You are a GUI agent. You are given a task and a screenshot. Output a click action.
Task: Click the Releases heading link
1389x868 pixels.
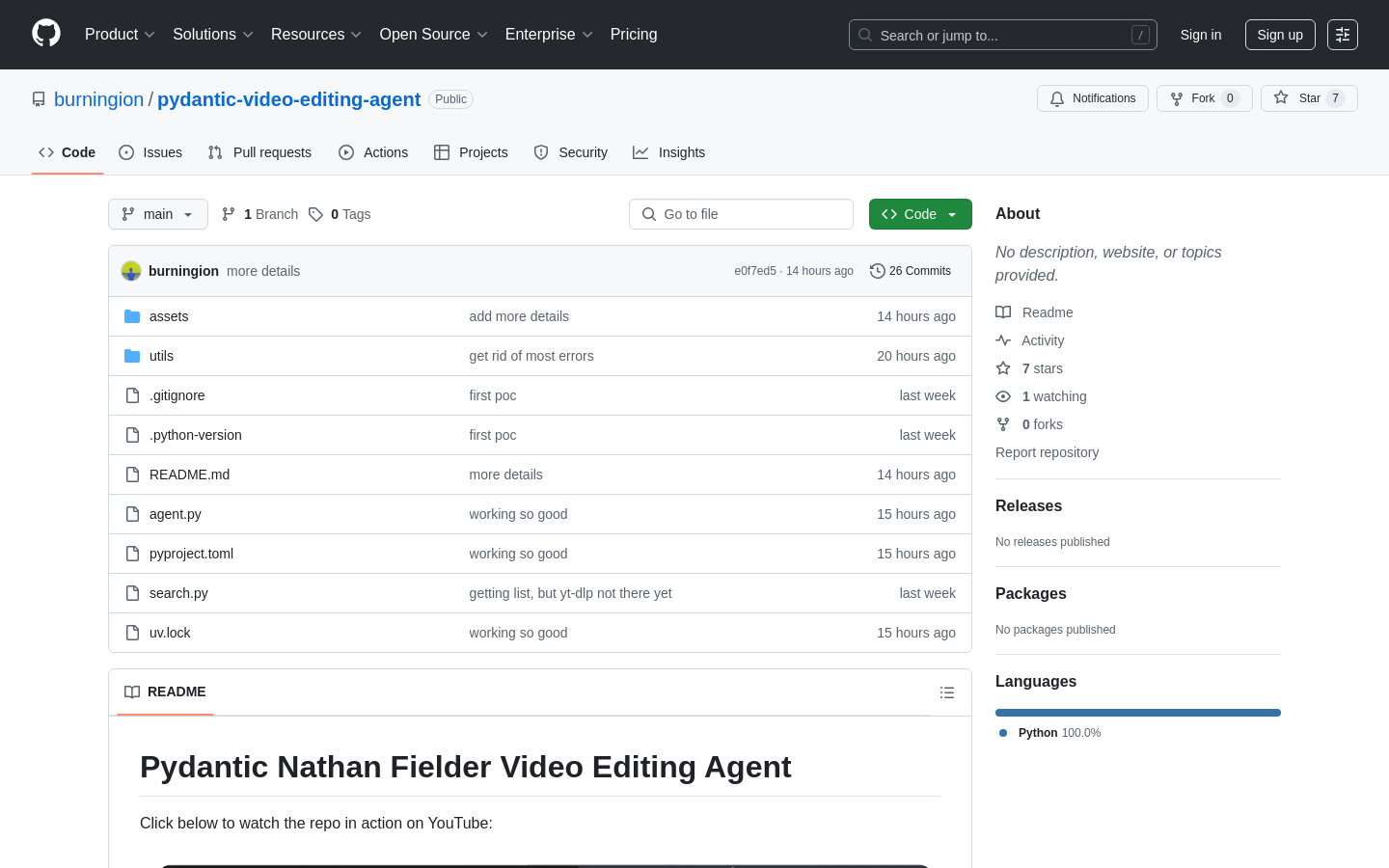tap(1028, 506)
